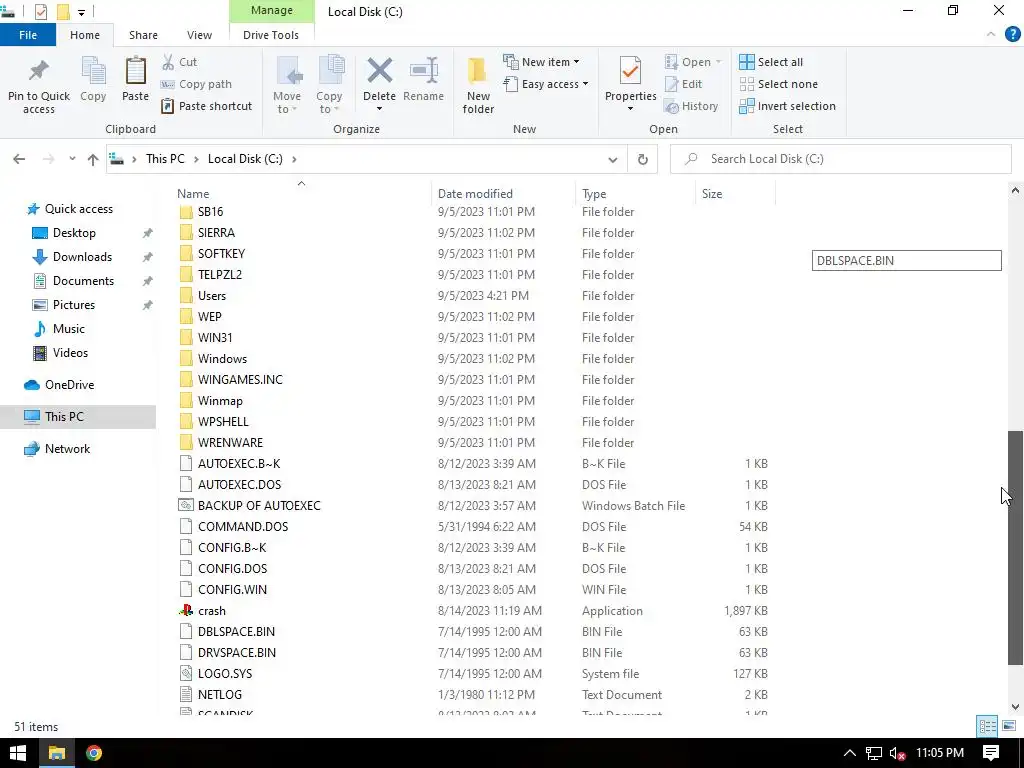Click the Manage contextual tab
The width and height of the screenshot is (1024, 768).
(272, 11)
